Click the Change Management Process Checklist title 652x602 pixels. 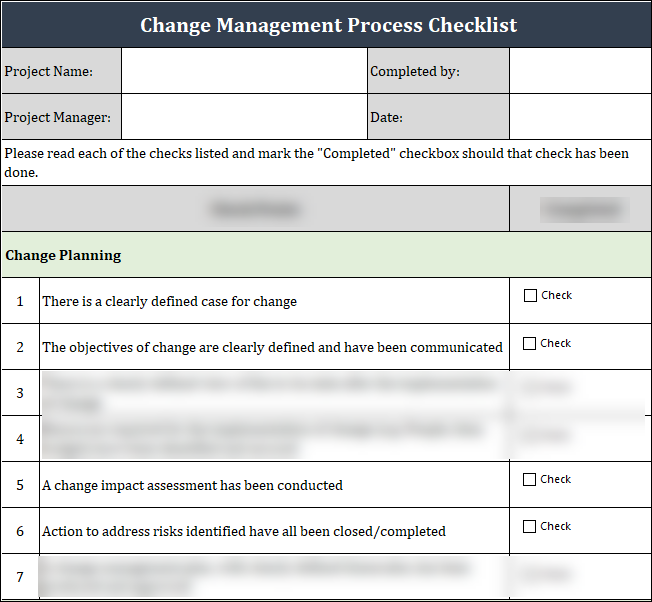(x=328, y=25)
